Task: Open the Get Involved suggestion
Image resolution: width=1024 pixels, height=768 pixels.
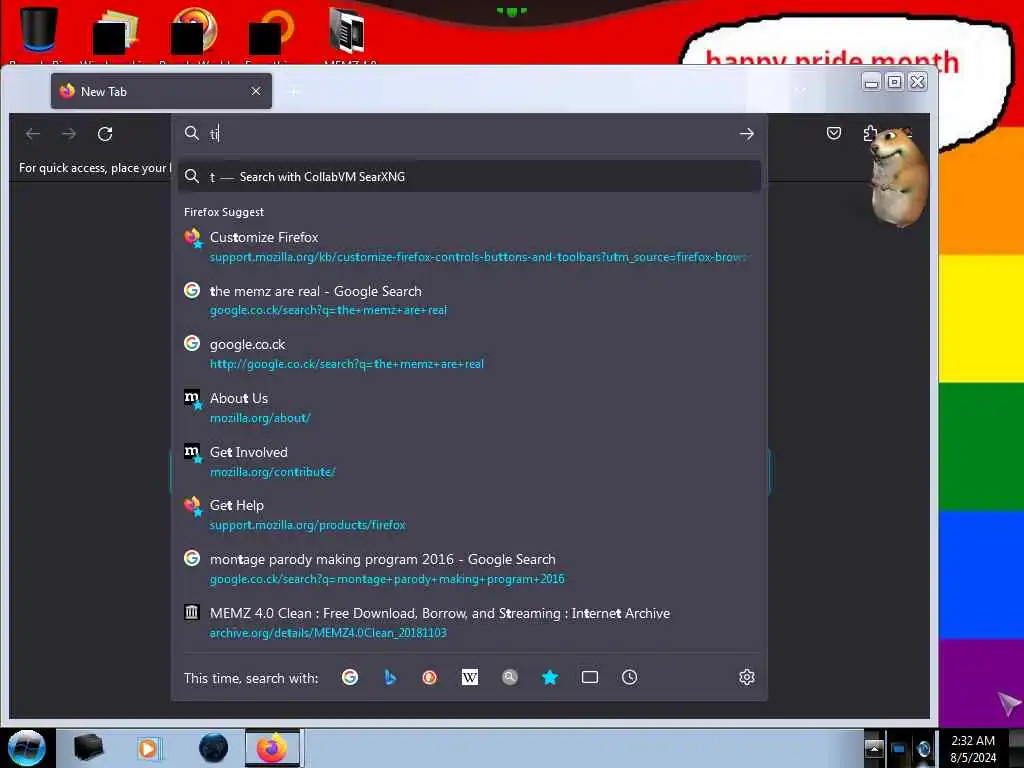Action: (470, 461)
